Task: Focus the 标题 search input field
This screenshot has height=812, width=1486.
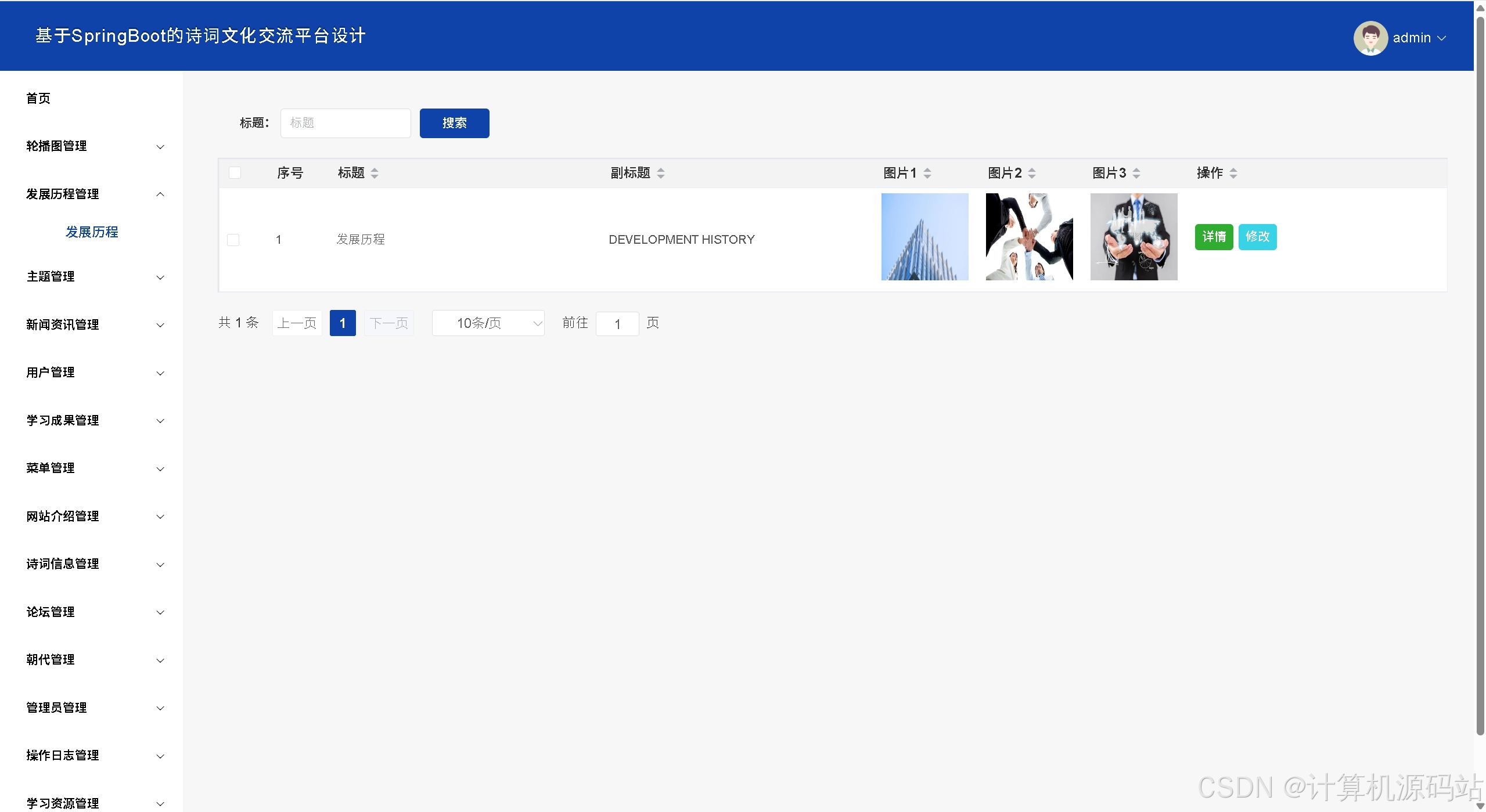Action: [346, 123]
